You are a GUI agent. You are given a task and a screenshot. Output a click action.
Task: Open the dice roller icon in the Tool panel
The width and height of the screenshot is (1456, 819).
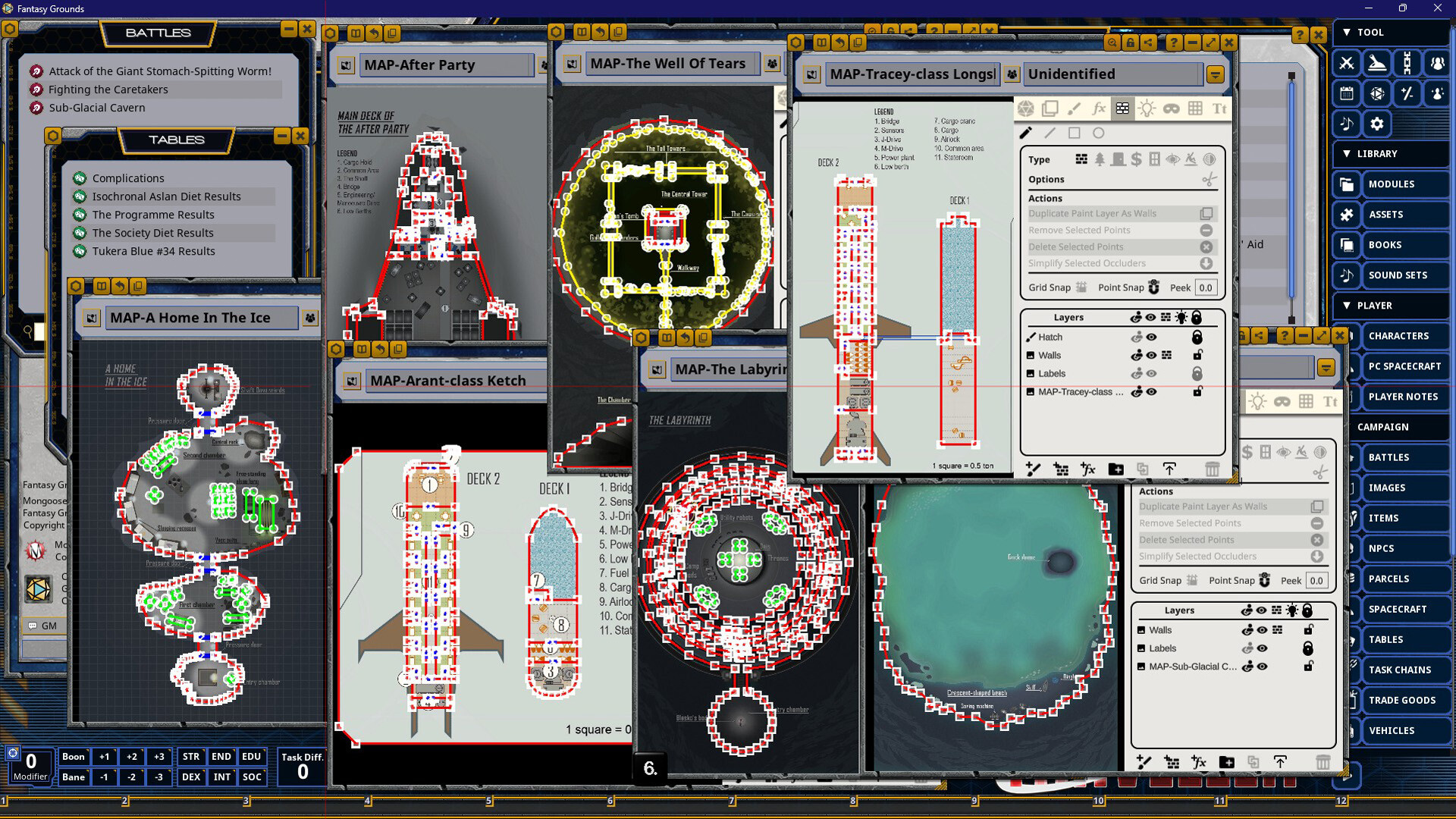click(x=1376, y=93)
